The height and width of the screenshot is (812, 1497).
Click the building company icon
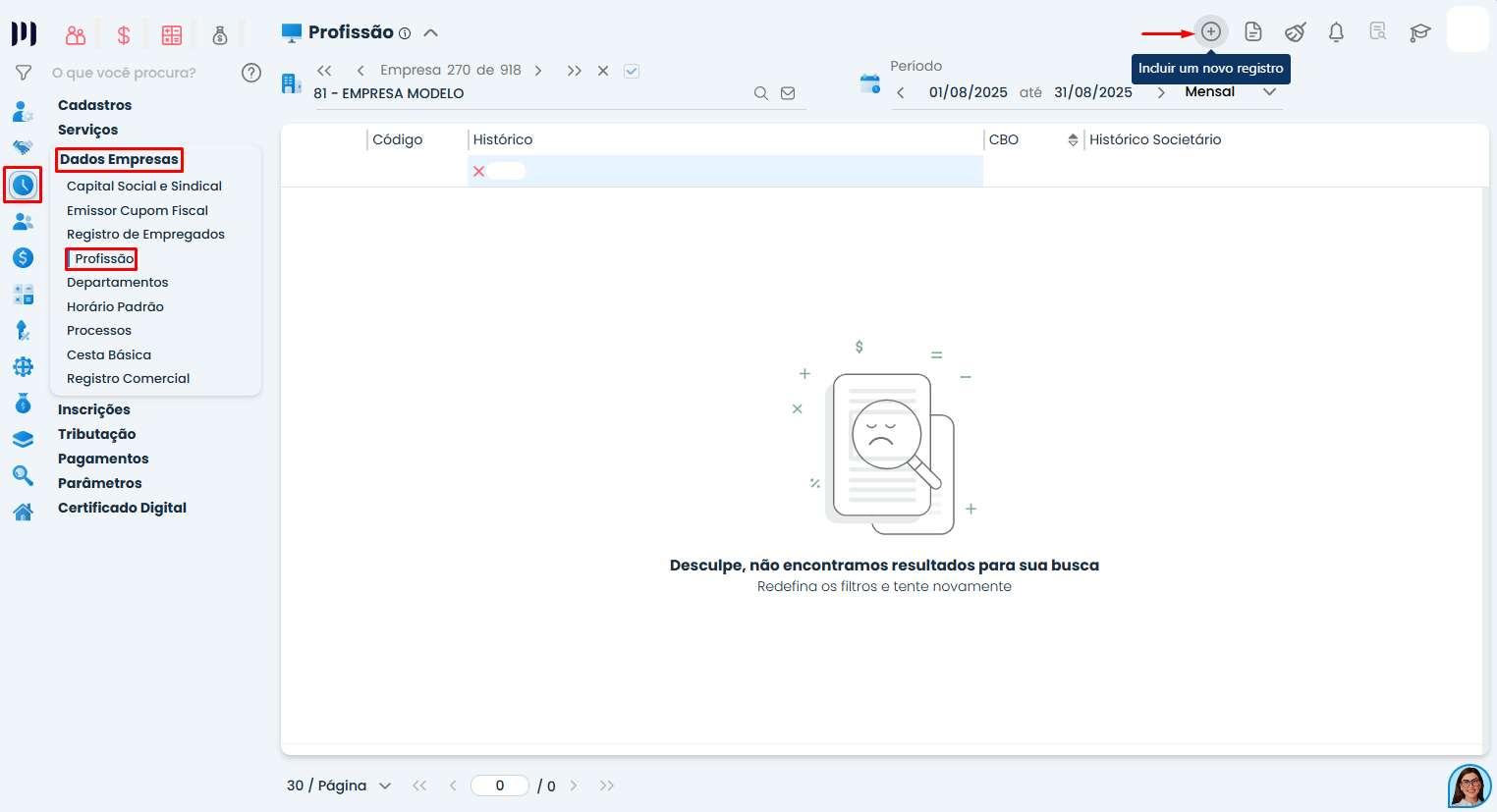pos(291,83)
